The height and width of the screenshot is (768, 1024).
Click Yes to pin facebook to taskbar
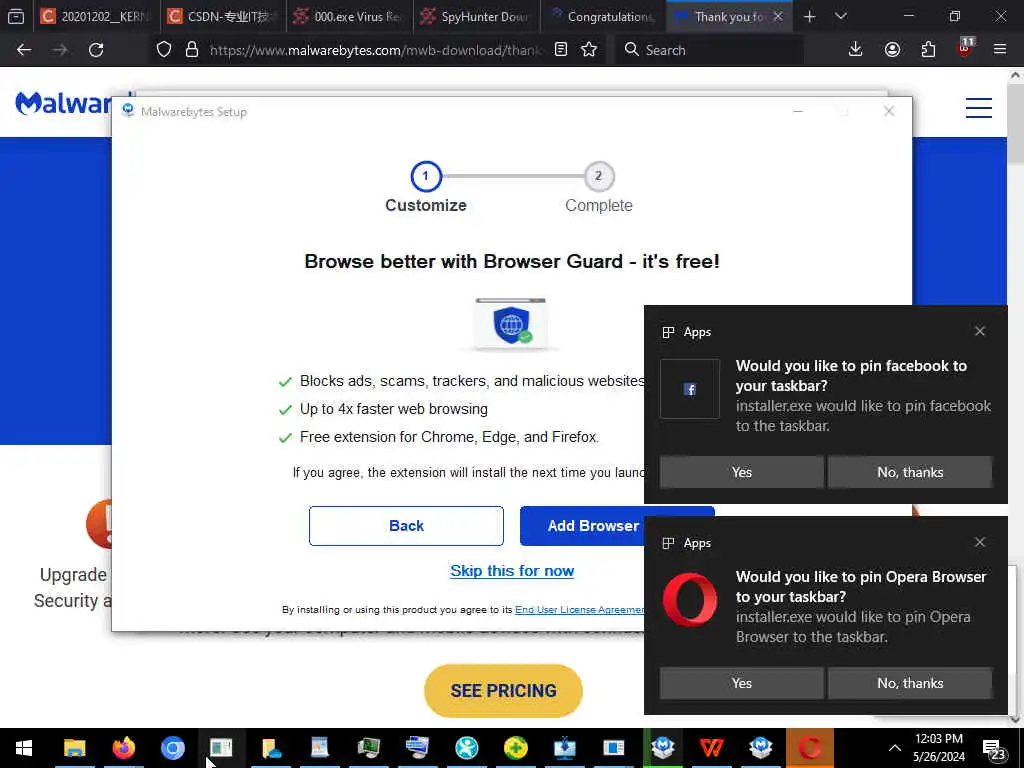point(742,472)
